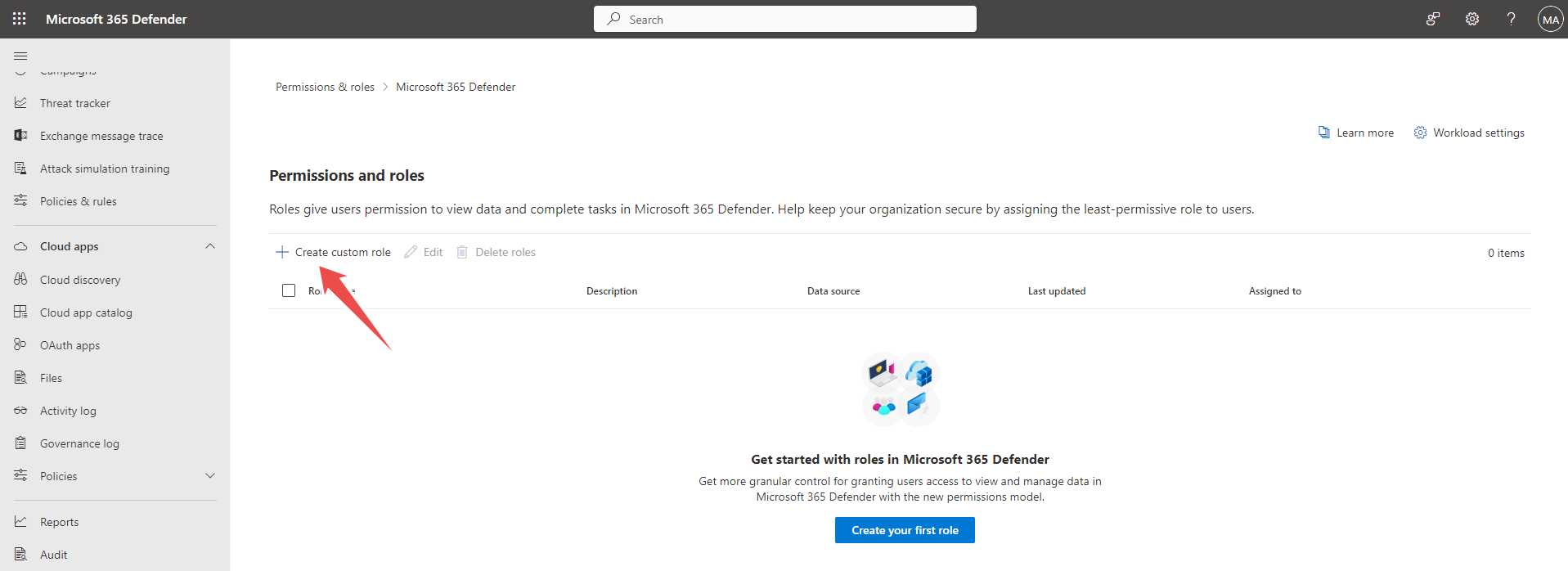Focus the Search input field
1568x571 pixels.
click(x=785, y=19)
